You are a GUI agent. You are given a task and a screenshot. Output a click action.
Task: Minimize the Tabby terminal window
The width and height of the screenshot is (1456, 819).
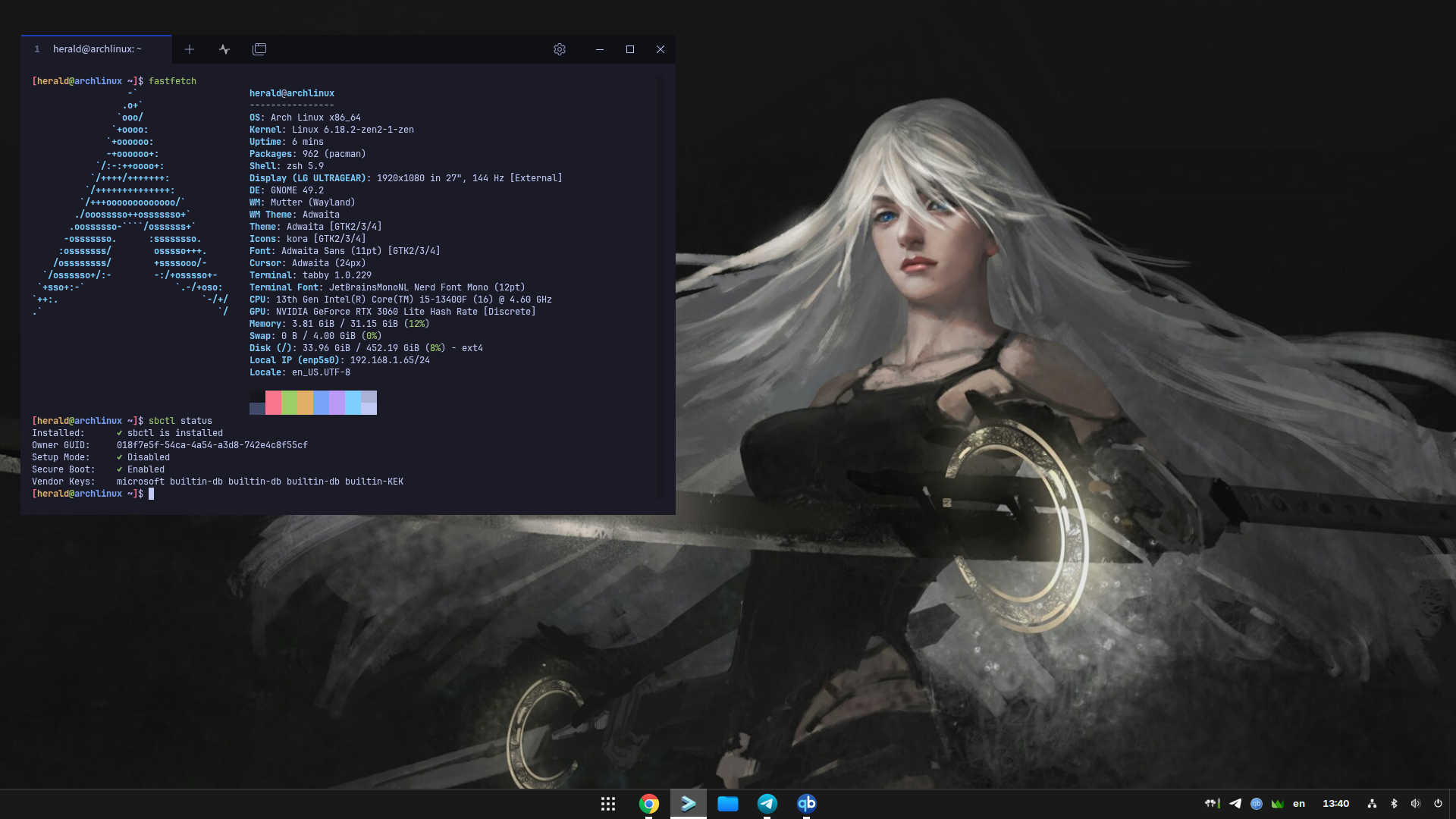click(600, 49)
